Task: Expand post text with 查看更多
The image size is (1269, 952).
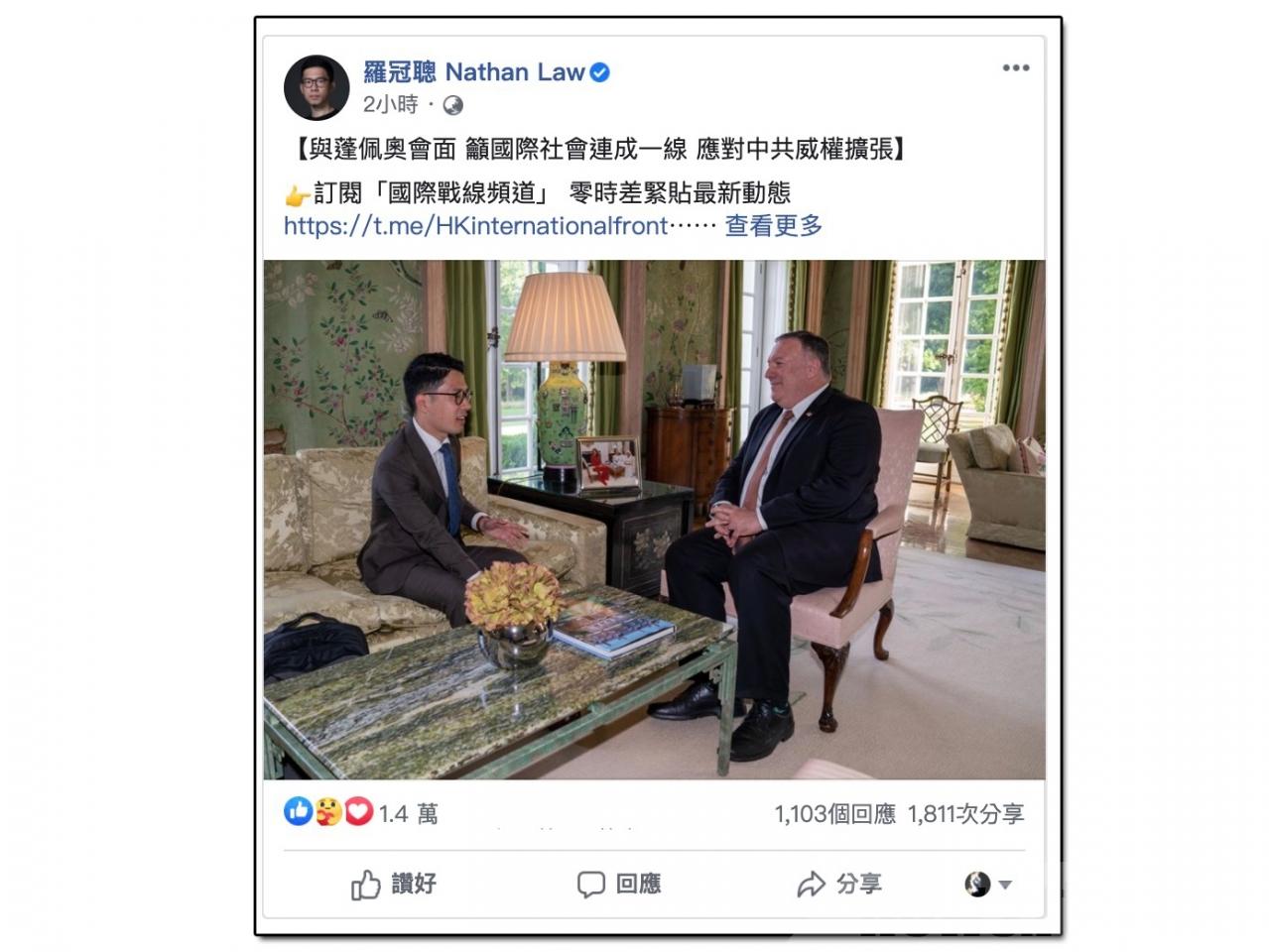Action: point(774,226)
